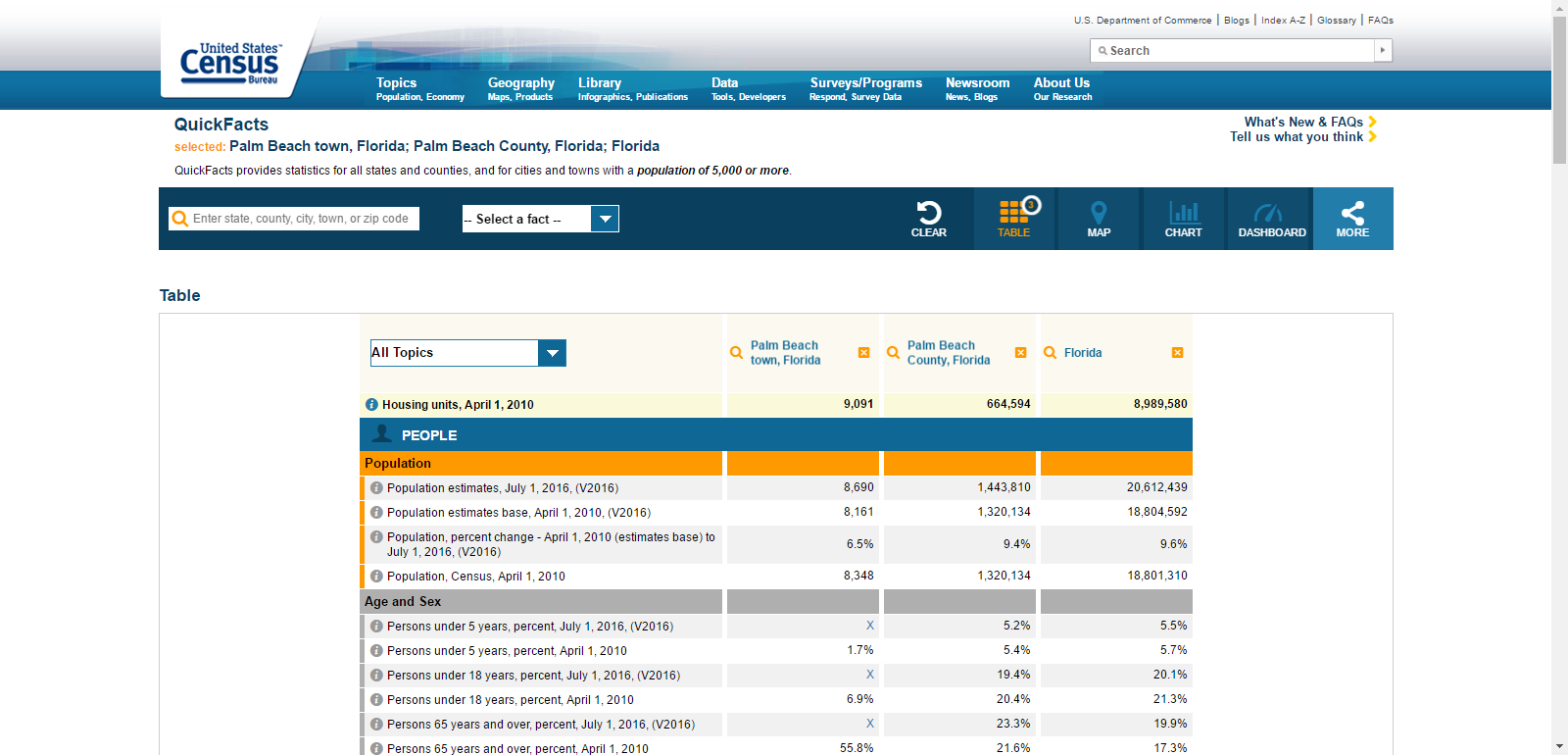Open the Library menu
Screen dimensions: 1568x755
pos(633,89)
